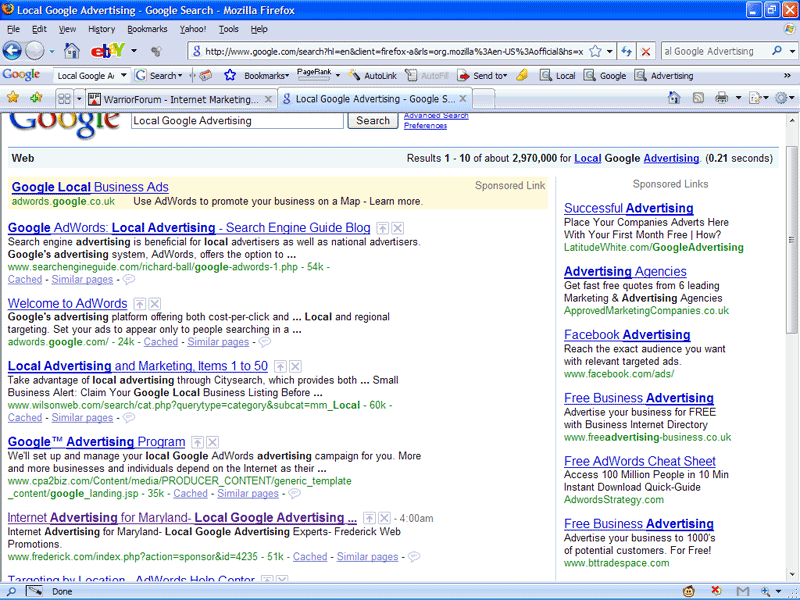Open comment bubble for Search Engine Guide result
Image resolution: width=800 pixels, height=600 pixels.
point(129,280)
